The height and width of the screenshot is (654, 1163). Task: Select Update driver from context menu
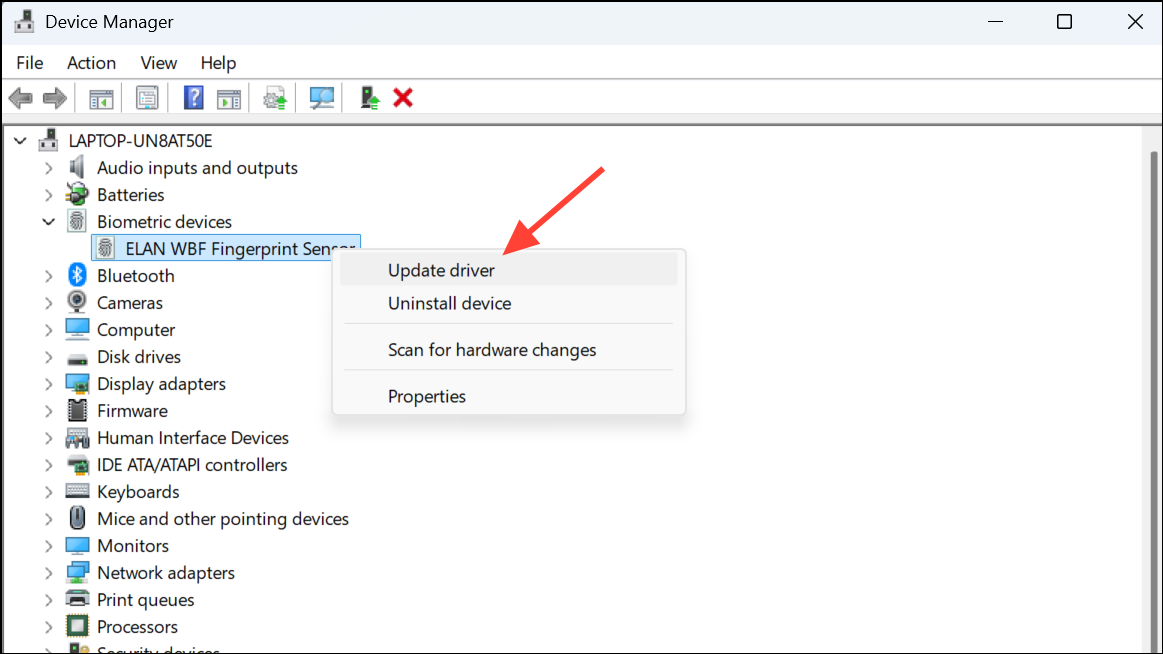[x=441, y=270]
